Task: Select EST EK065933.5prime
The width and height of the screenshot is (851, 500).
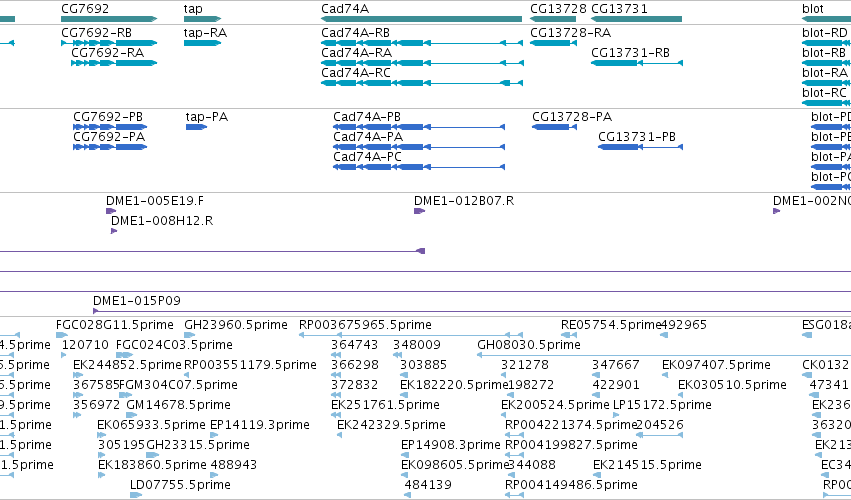Action: pos(102,435)
